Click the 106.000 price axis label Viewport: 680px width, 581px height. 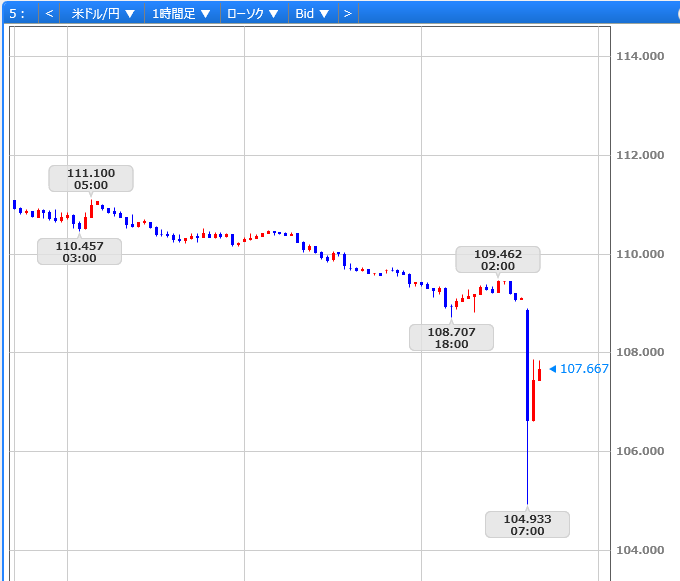click(640, 451)
